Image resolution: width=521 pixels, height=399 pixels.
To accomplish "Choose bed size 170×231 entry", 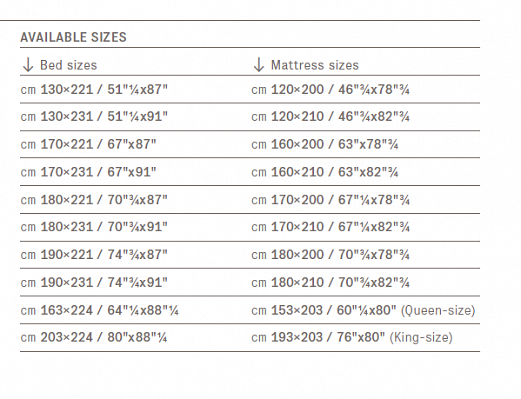I will 88,172.
